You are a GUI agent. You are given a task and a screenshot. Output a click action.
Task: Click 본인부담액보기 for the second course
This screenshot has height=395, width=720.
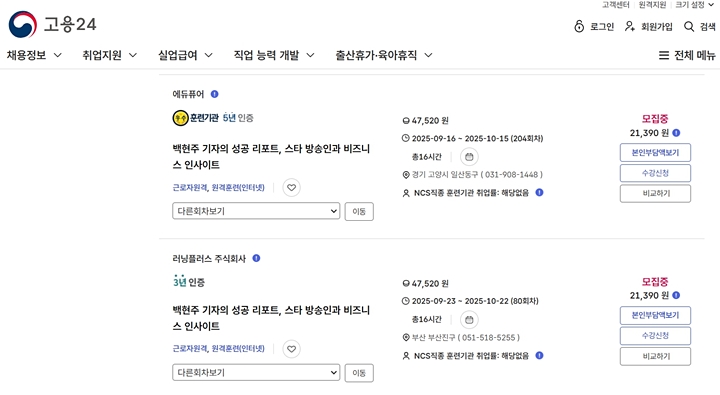tap(655, 315)
